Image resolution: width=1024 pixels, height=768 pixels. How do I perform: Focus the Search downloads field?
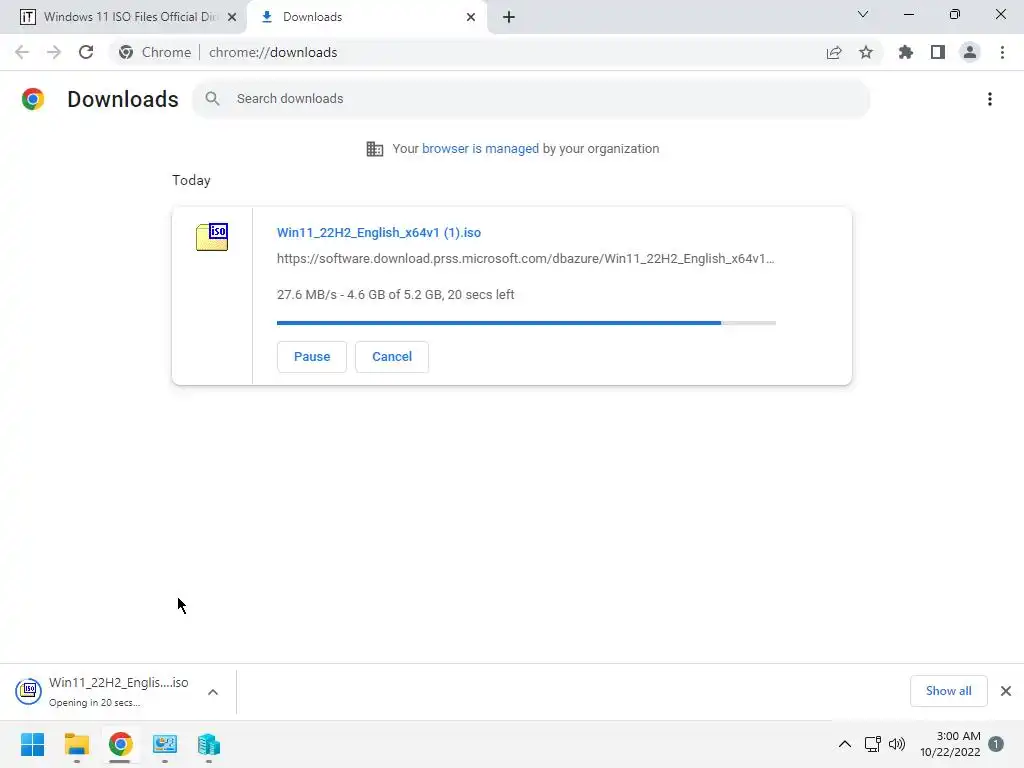(532, 99)
